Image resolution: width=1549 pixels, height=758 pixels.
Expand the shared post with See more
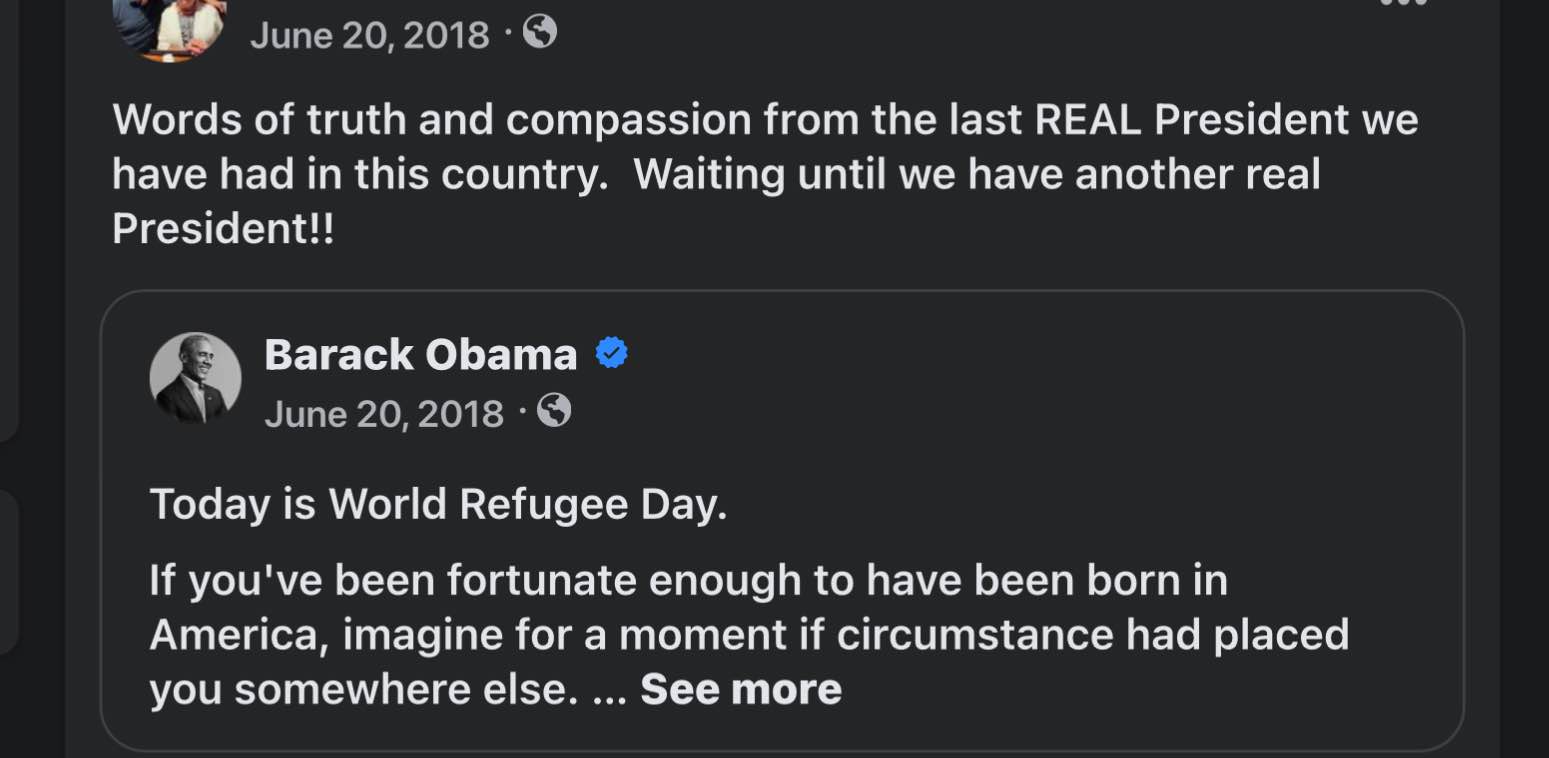(x=741, y=689)
